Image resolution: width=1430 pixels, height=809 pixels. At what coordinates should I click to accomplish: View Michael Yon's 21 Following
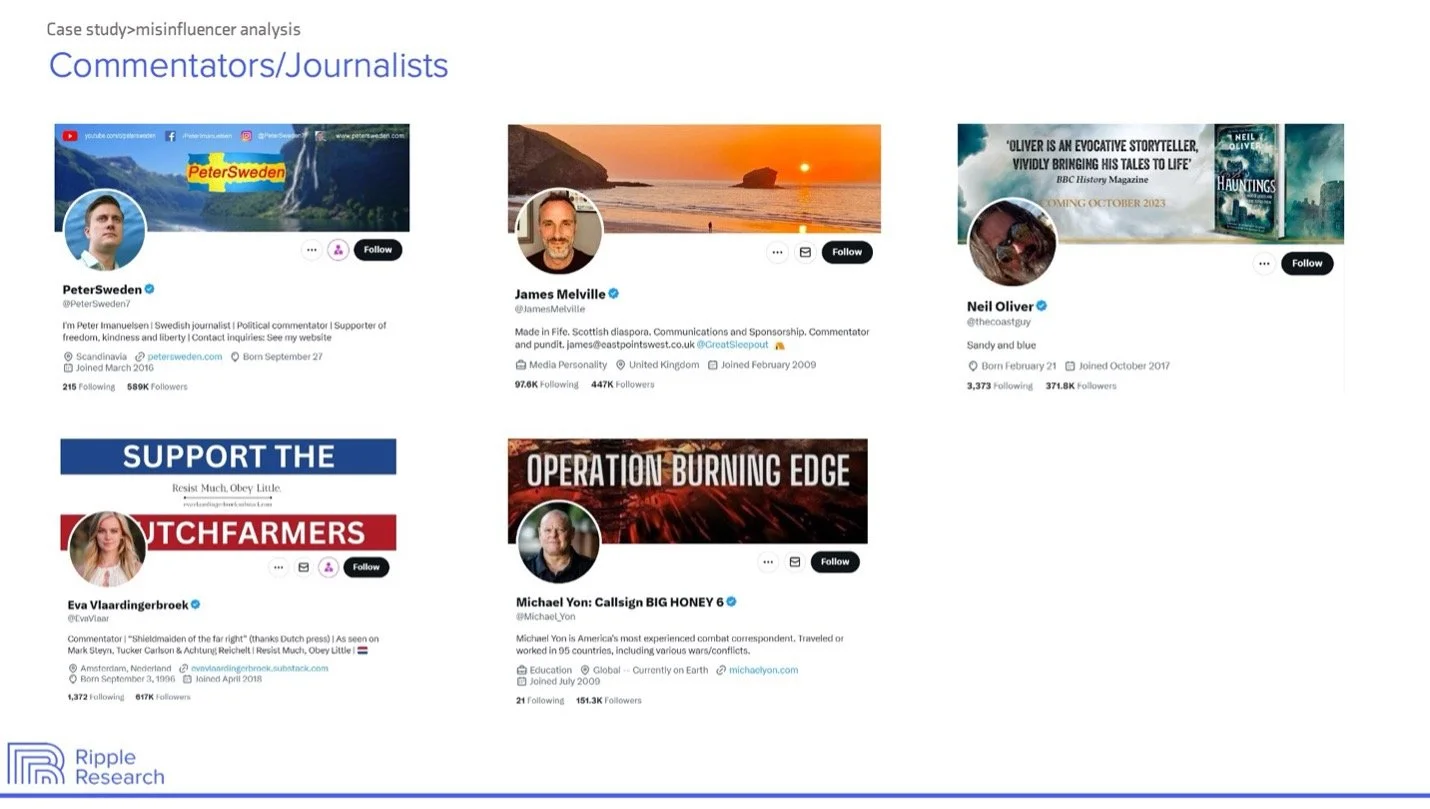540,701
